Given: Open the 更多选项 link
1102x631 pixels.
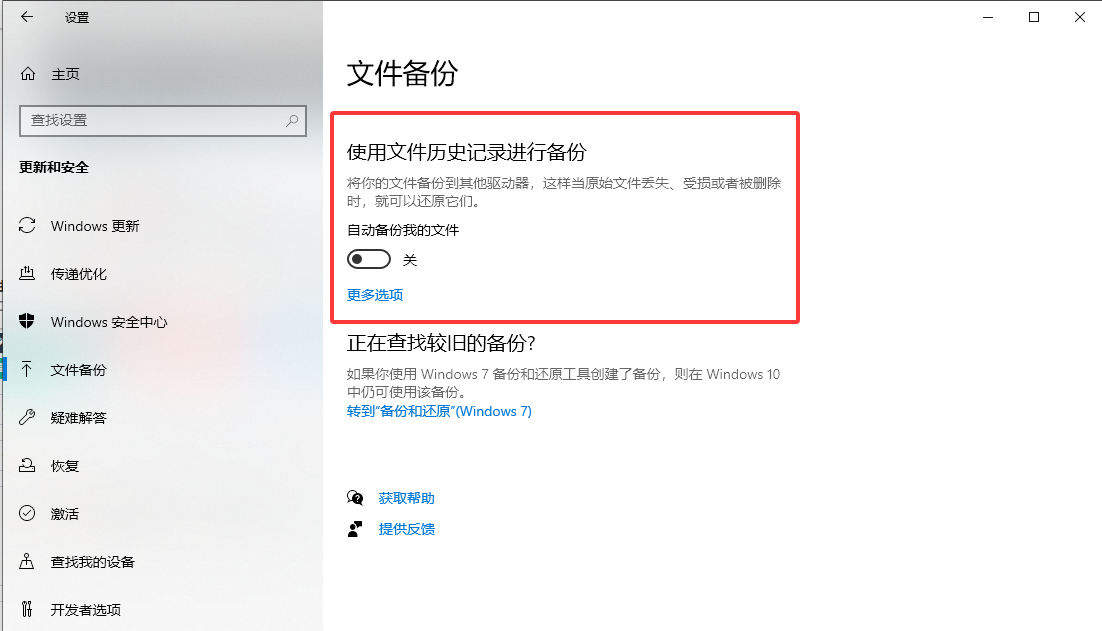Looking at the screenshot, I should (x=375, y=295).
